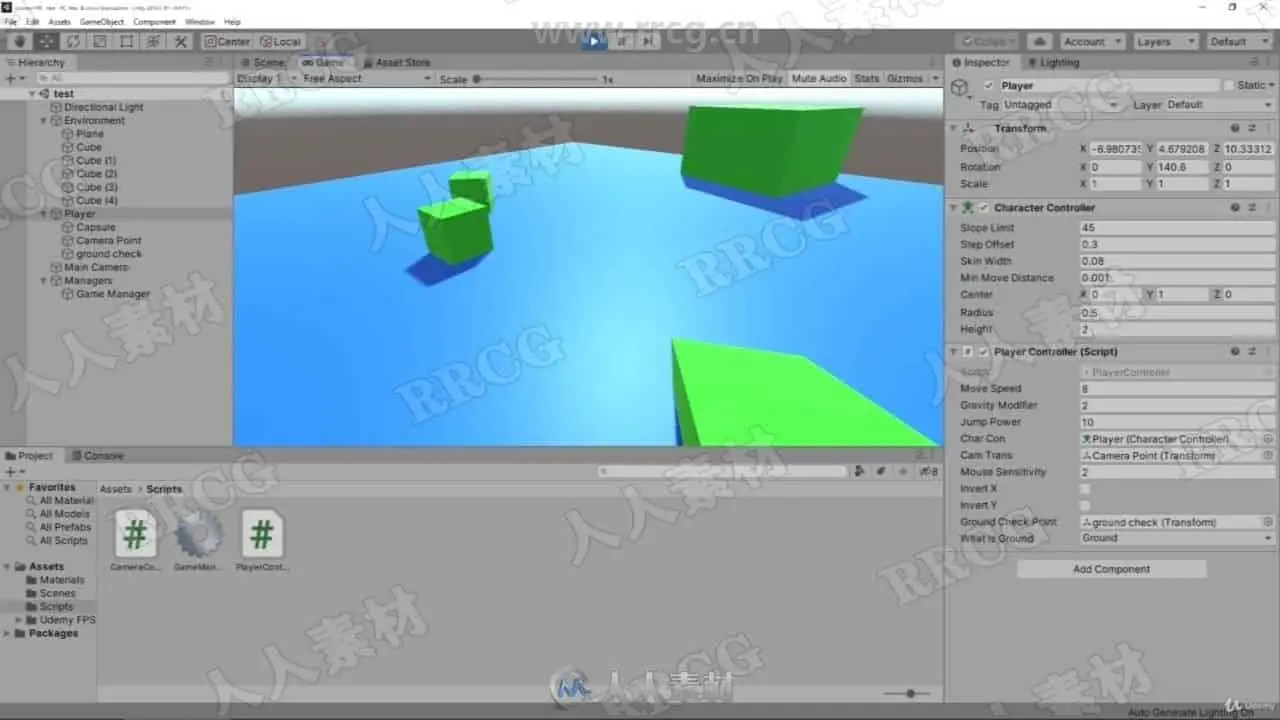Collapse the Environment tree node
The width and height of the screenshot is (1280, 720).
(43, 121)
